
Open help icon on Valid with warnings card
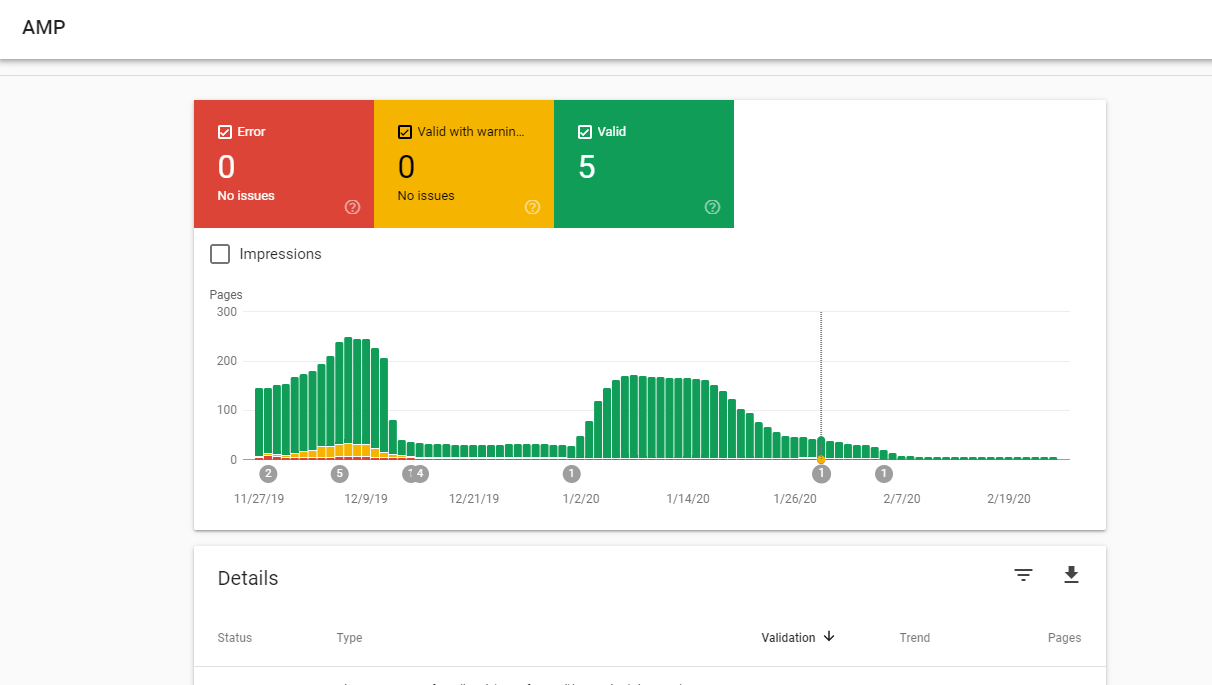tap(532, 207)
